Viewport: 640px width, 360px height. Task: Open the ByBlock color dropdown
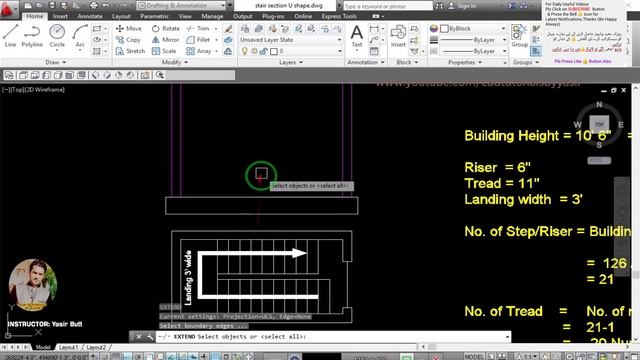pyautogui.click(x=473, y=29)
